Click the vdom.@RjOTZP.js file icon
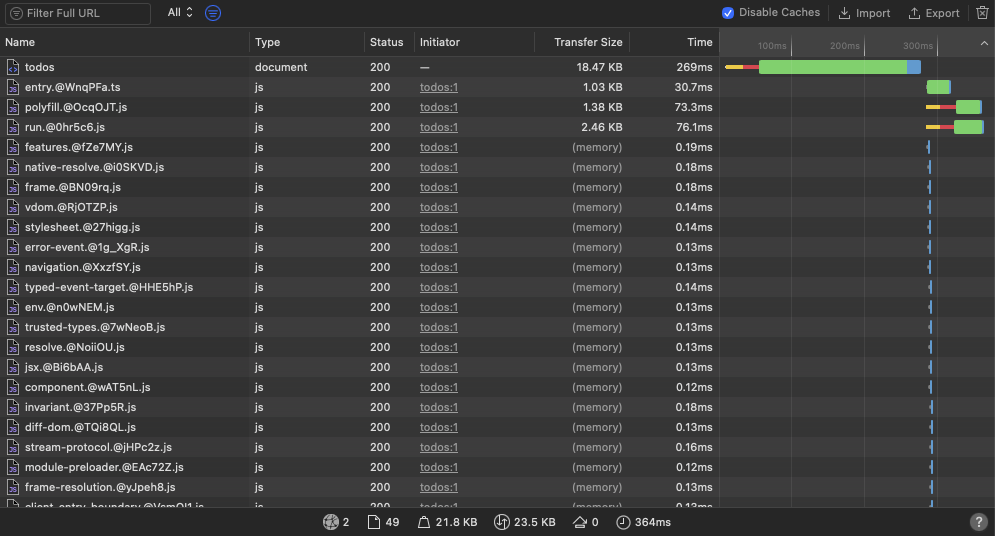This screenshot has width=995, height=536. [x=13, y=207]
